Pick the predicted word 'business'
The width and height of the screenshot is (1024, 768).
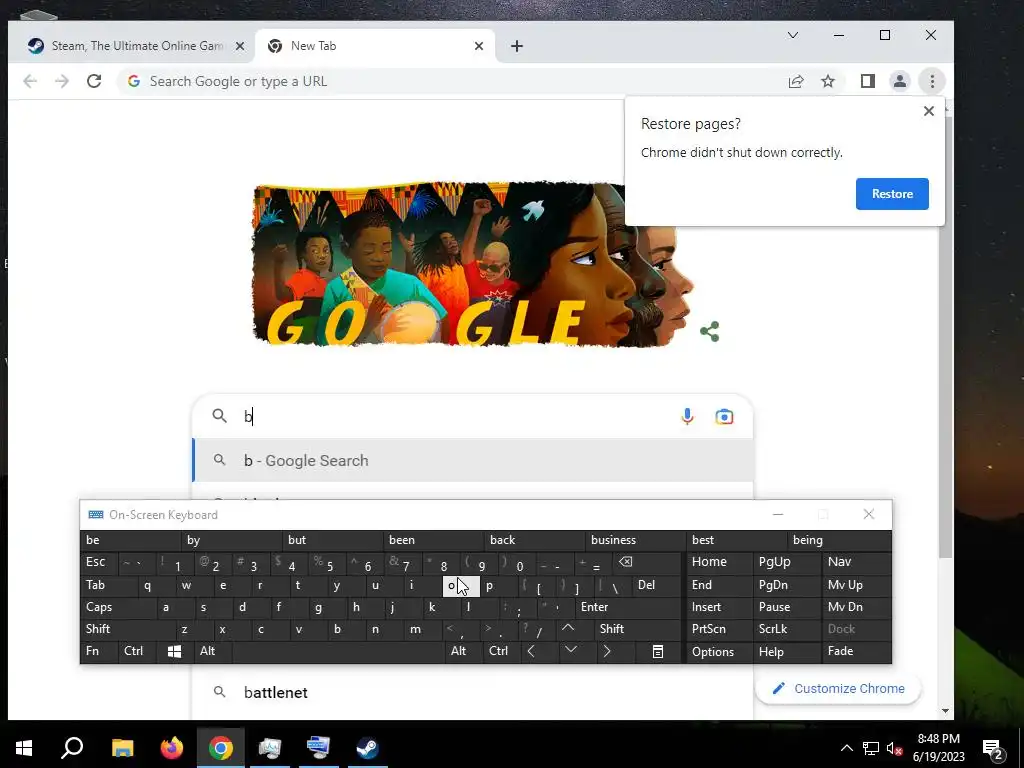[635, 540]
